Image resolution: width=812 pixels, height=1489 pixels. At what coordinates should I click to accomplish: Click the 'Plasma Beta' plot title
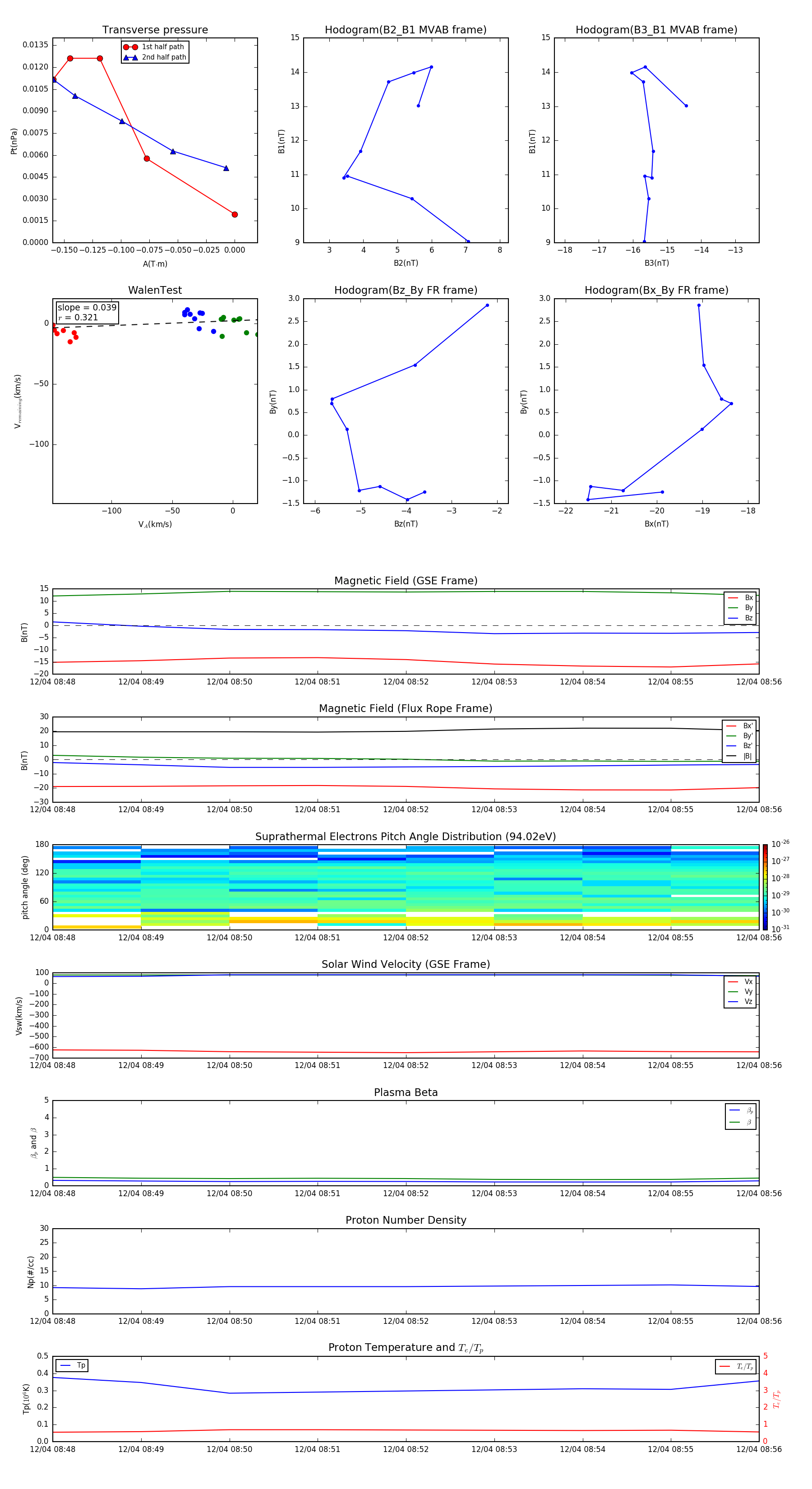pyautogui.click(x=406, y=1093)
